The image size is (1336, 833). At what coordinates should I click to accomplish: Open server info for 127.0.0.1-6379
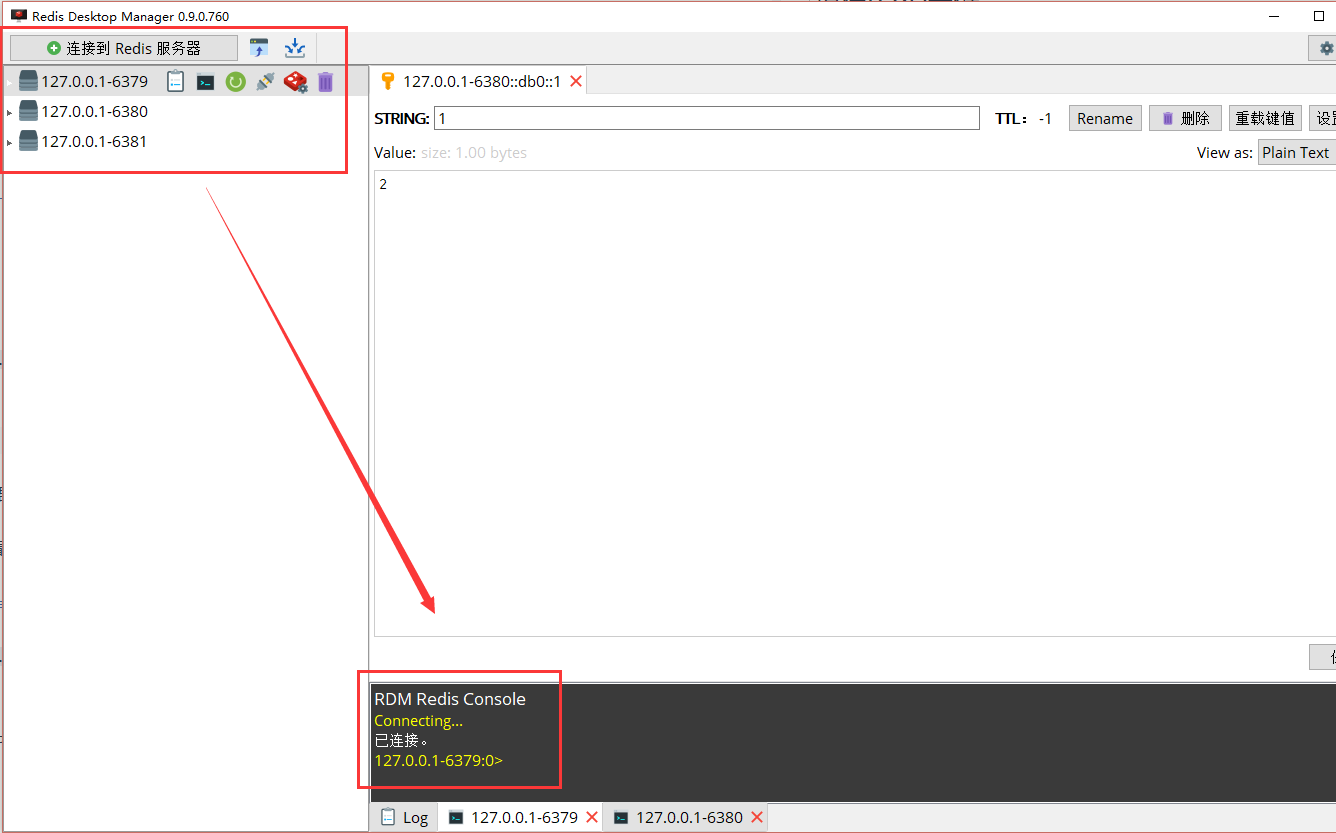coord(176,82)
